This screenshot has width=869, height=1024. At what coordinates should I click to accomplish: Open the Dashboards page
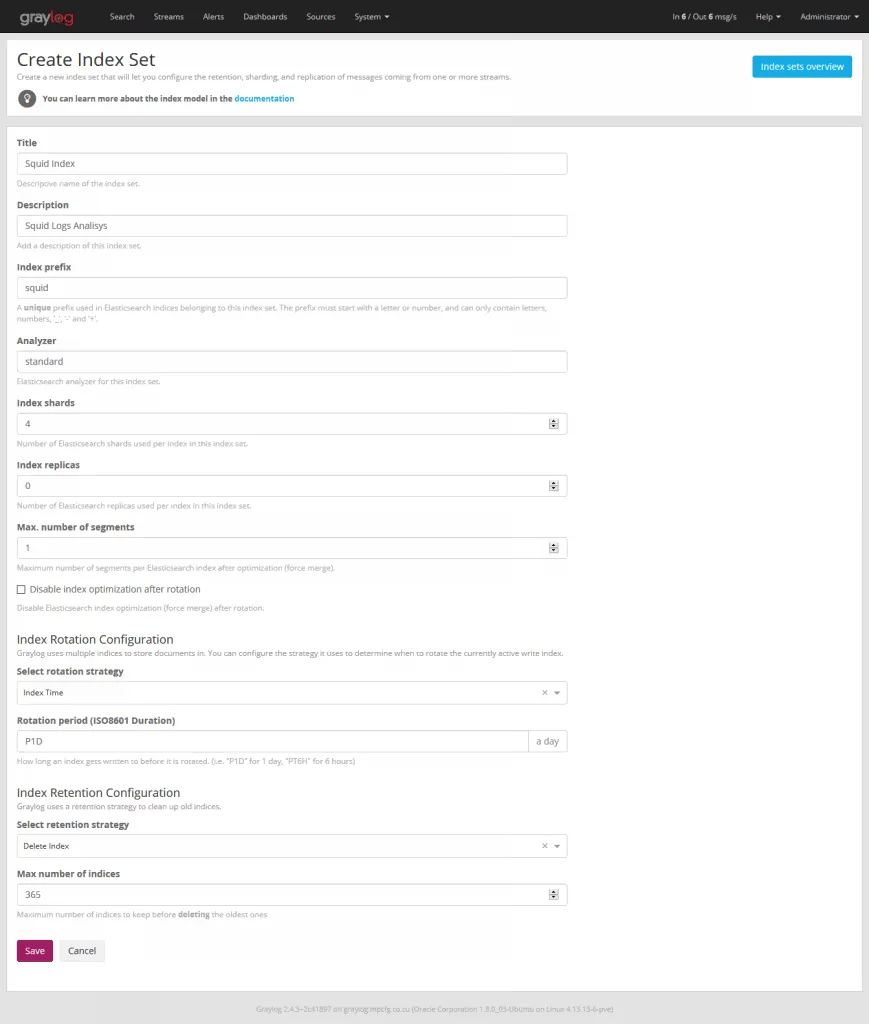point(265,17)
